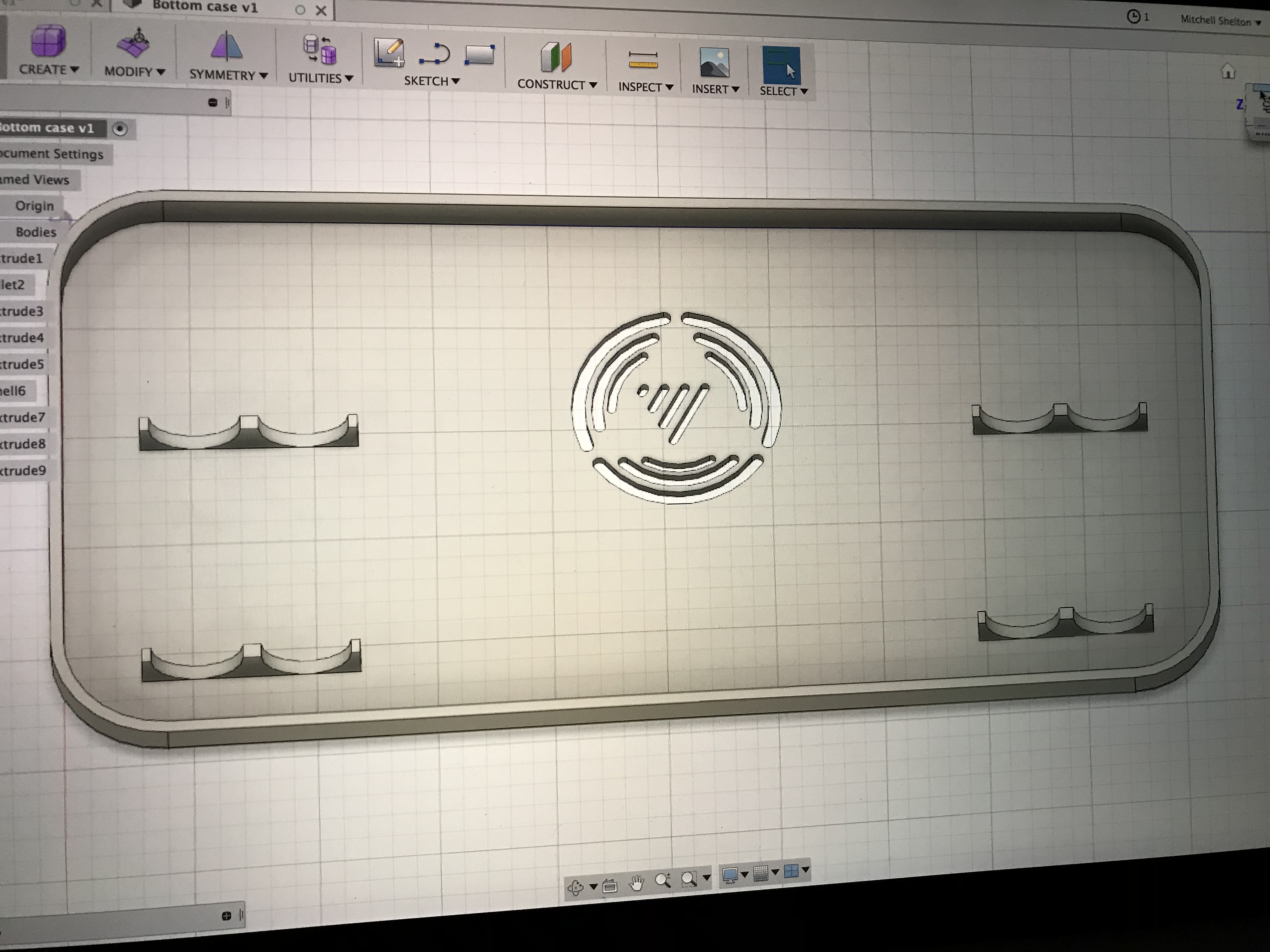1270x952 pixels.
Task: Select Document Settings in the browser
Action: (52, 154)
